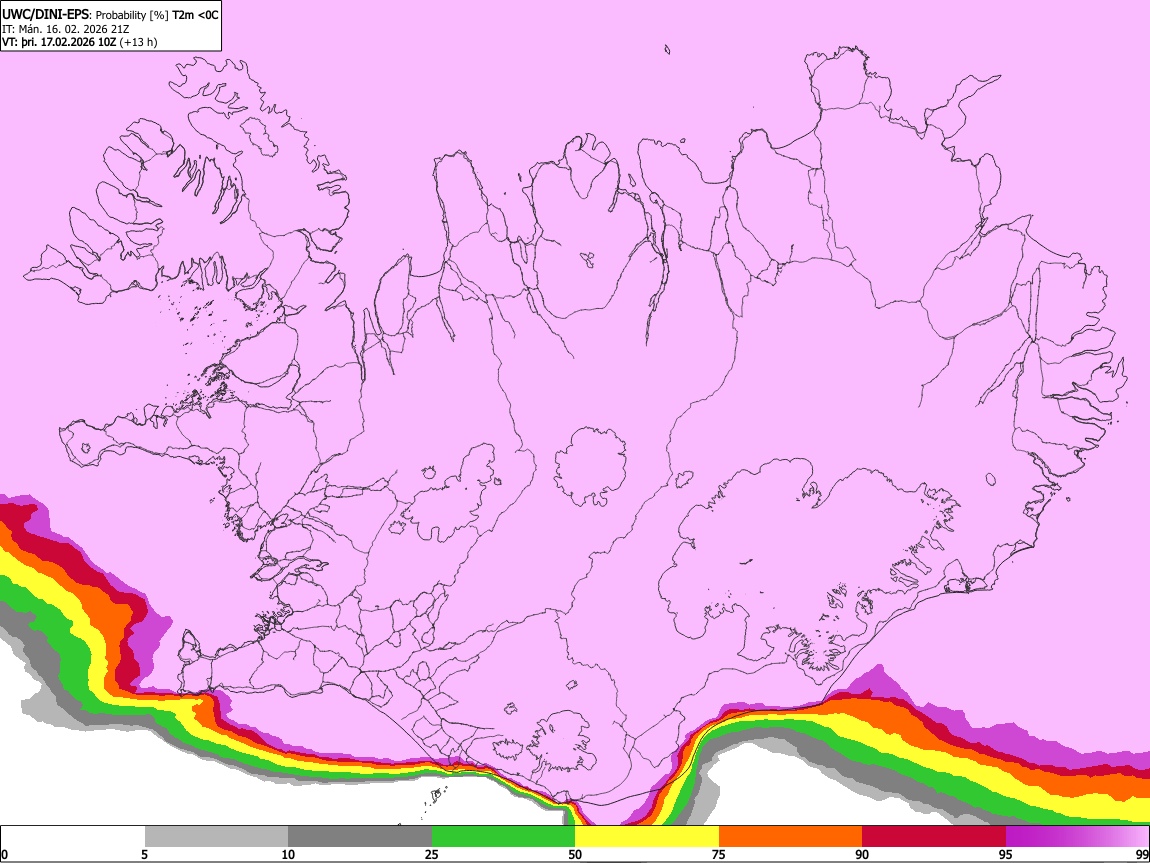1150x863 pixels.
Task: Click the 'UWC/DINI-EPS' title text
Action: tap(44, 15)
